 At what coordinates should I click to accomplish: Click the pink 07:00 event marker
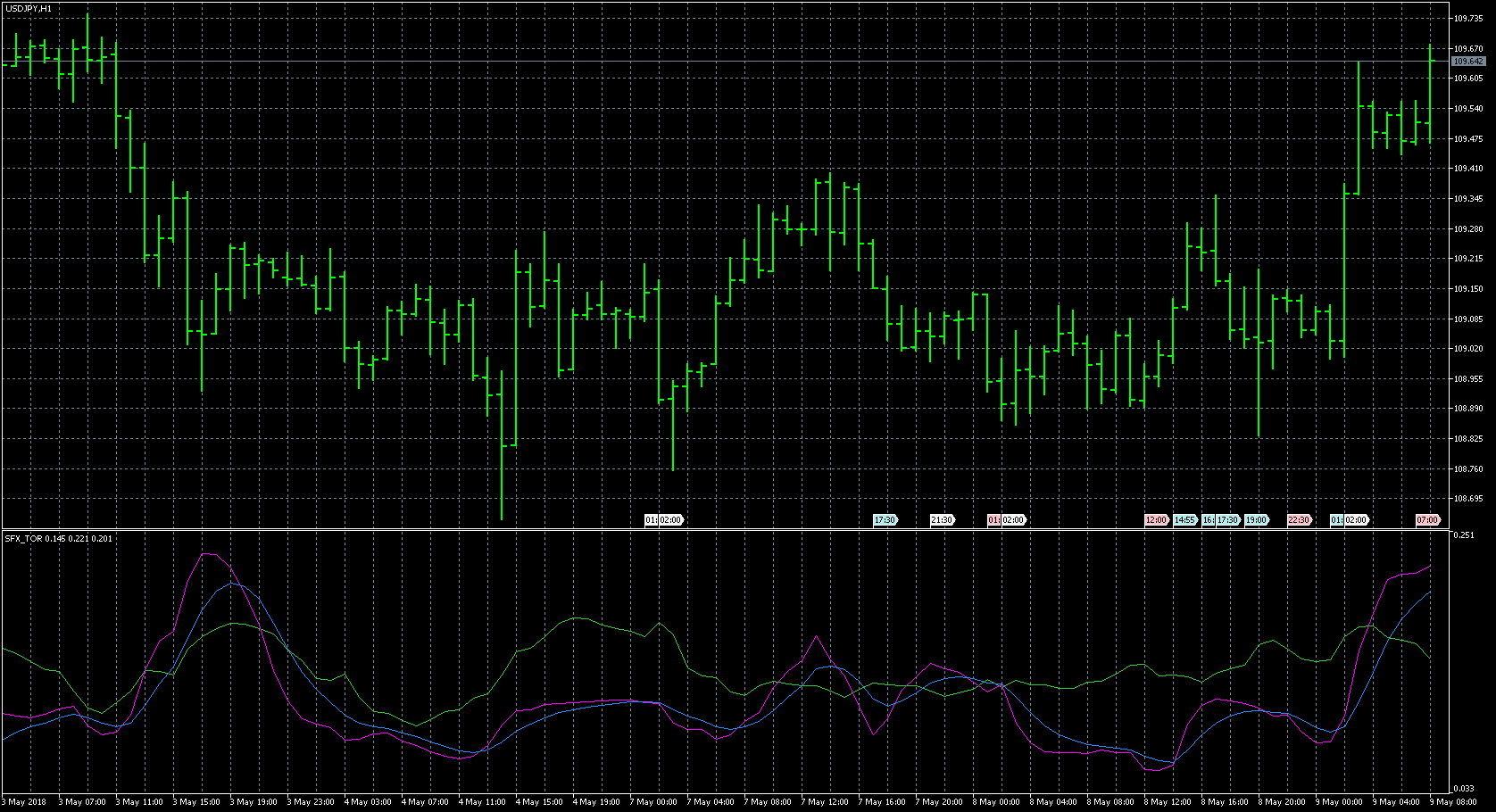point(1427,520)
